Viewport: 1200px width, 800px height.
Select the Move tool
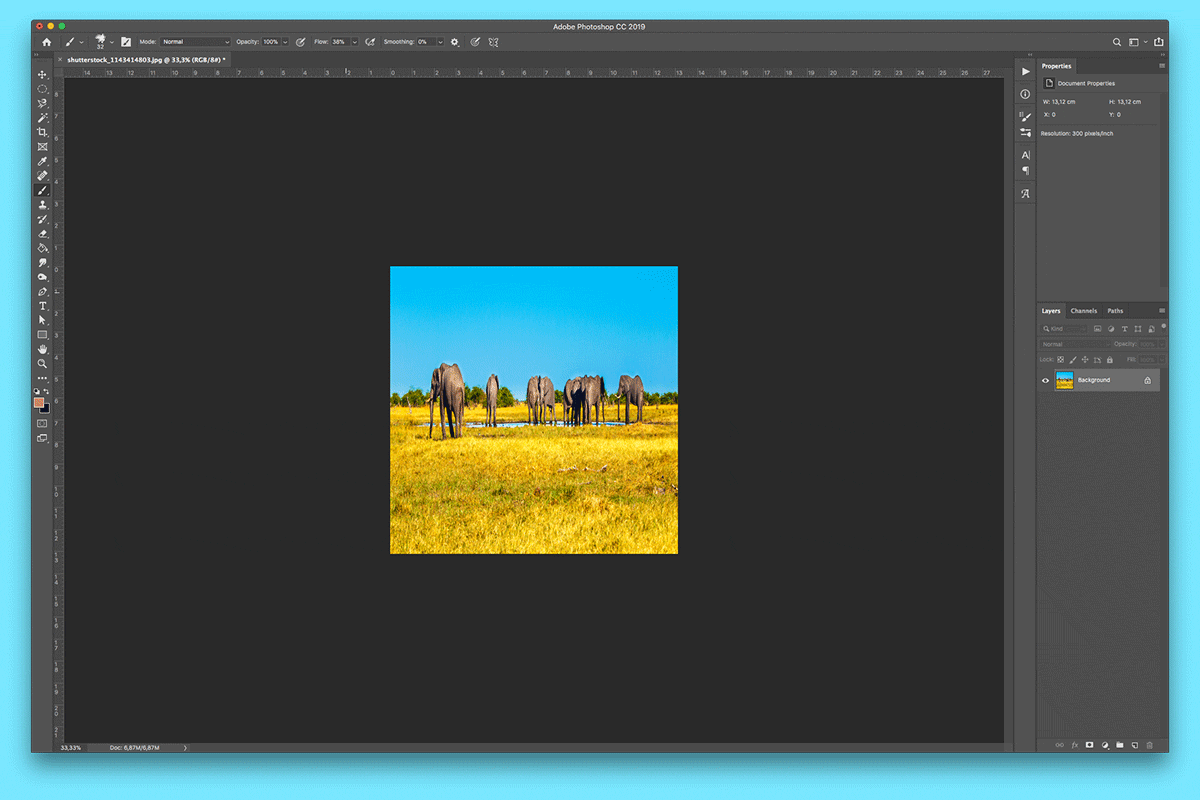click(x=42, y=75)
